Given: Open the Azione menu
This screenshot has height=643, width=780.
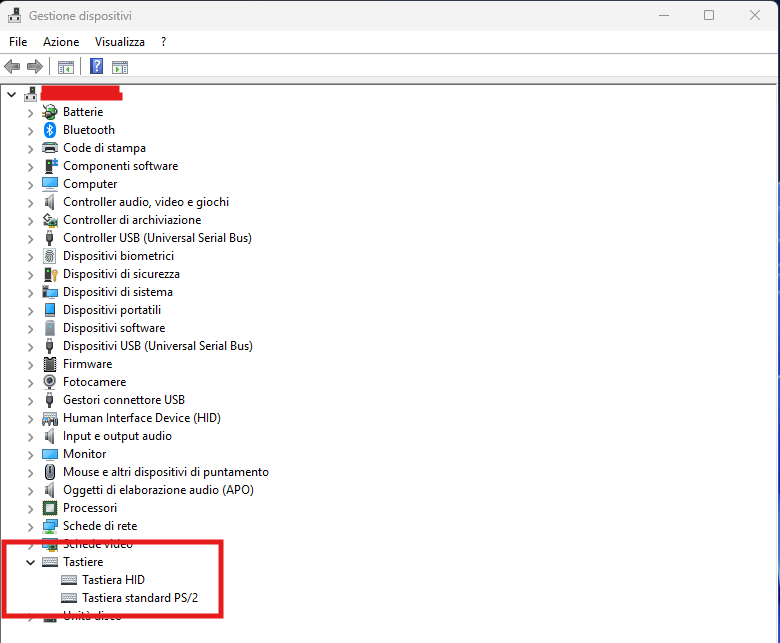Looking at the screenshot, I should (x=61, y=42).
